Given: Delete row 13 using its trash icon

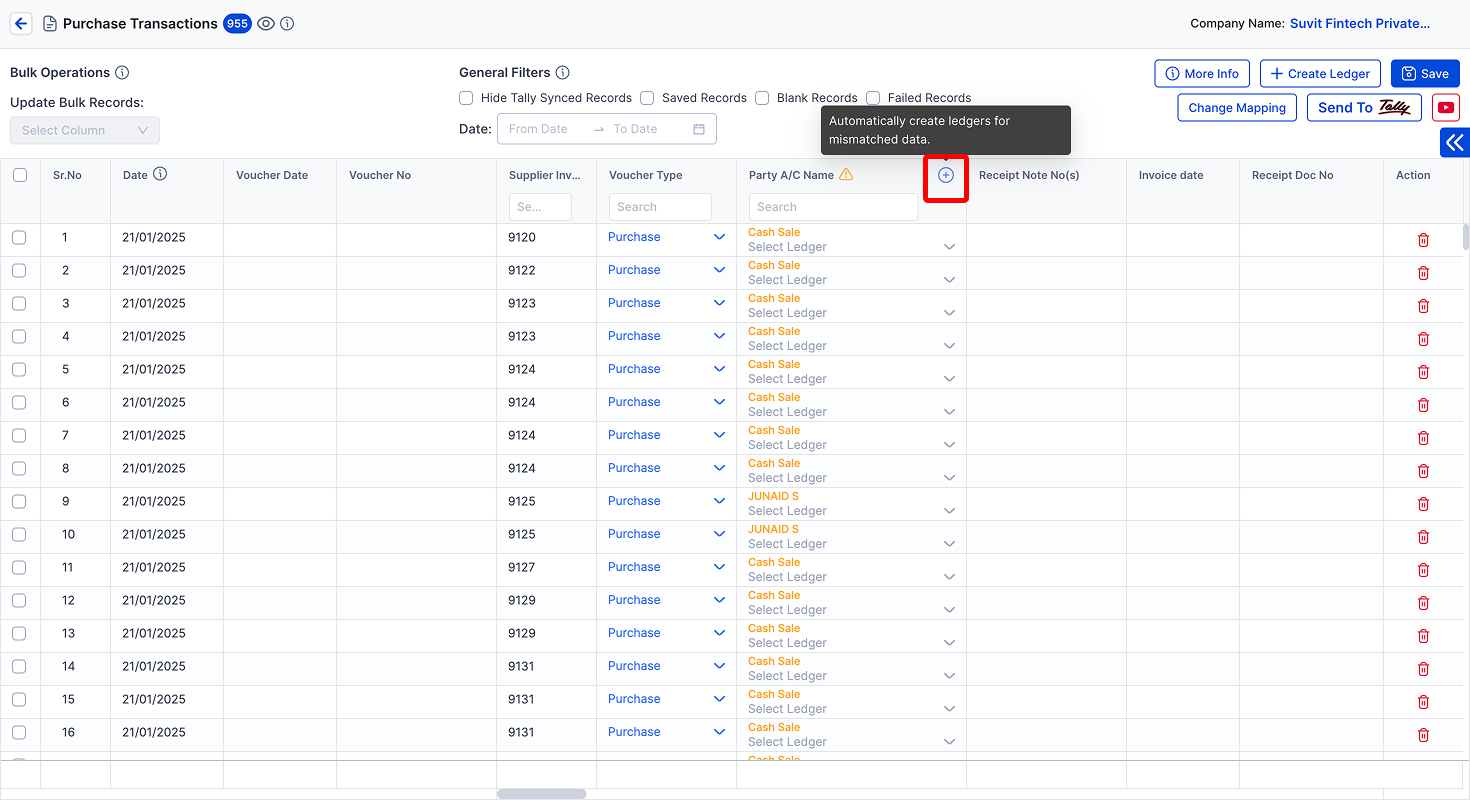Looking at the screenshot, I should pyautogui.click(x=1424, y=636).
